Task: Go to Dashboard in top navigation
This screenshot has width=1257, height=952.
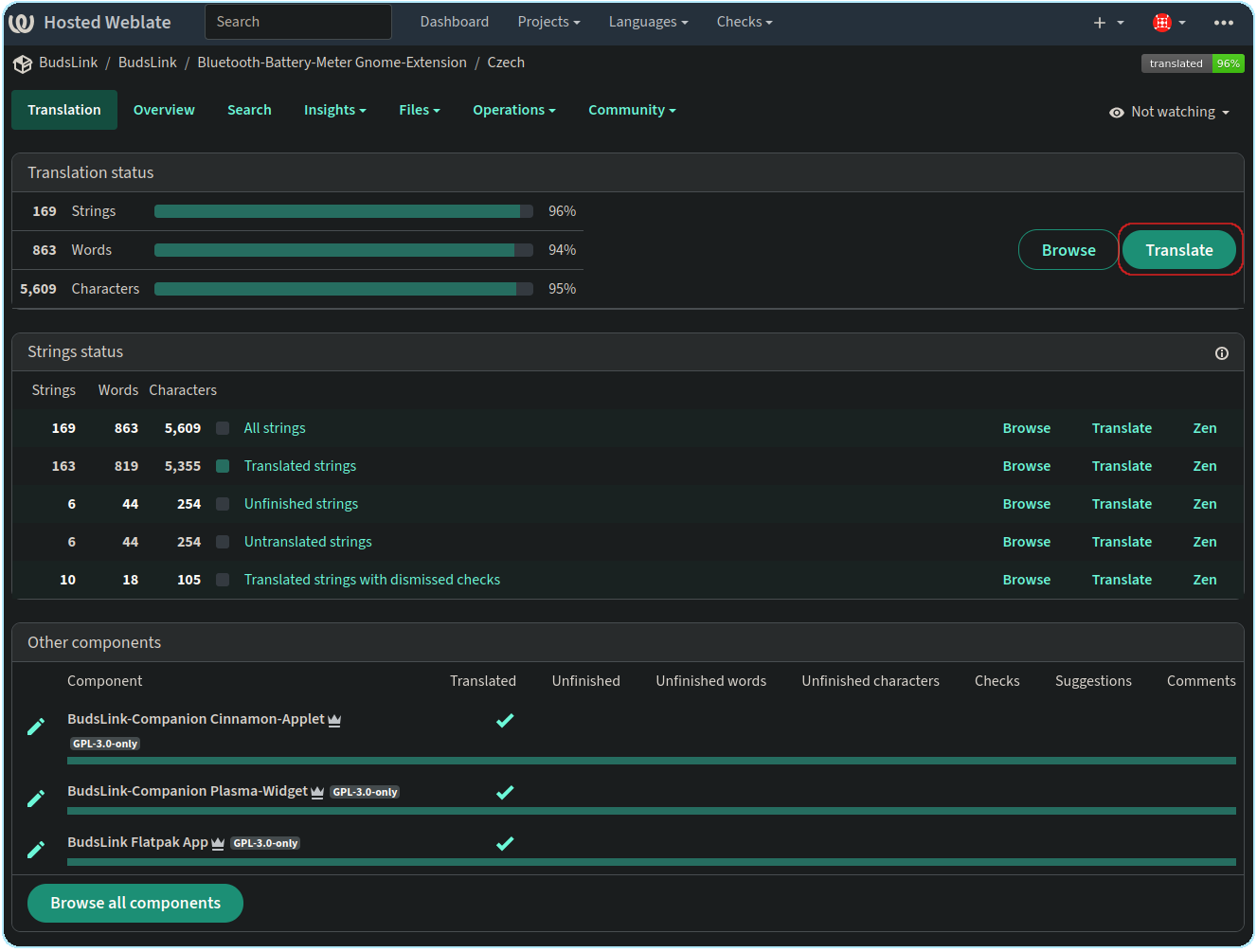Action: coord(455,22)
